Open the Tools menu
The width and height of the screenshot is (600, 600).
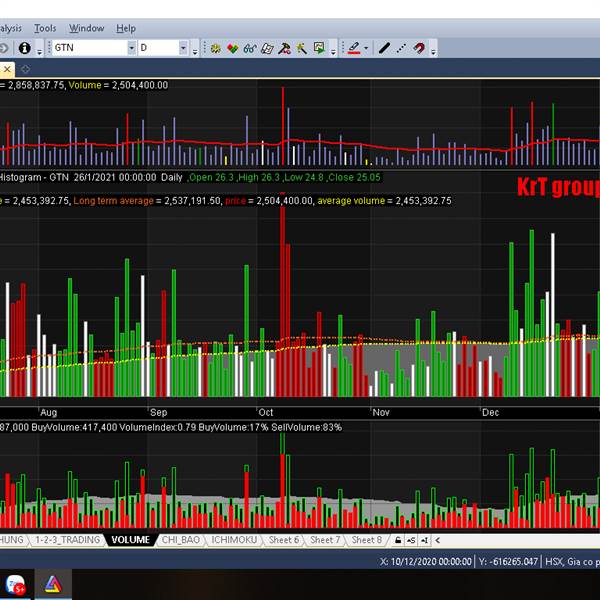(45, 28)
